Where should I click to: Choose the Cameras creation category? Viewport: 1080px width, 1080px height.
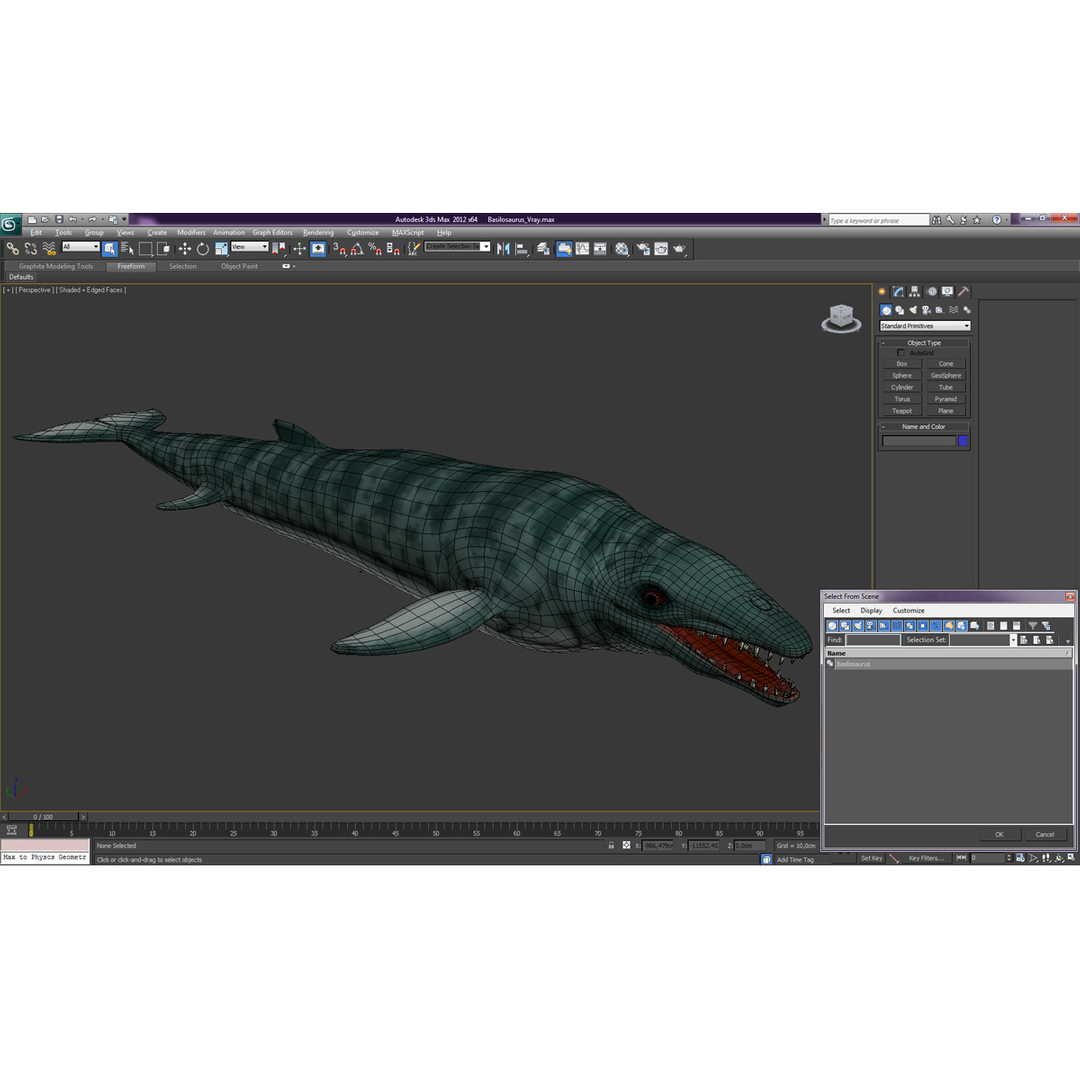click(926, 311)
